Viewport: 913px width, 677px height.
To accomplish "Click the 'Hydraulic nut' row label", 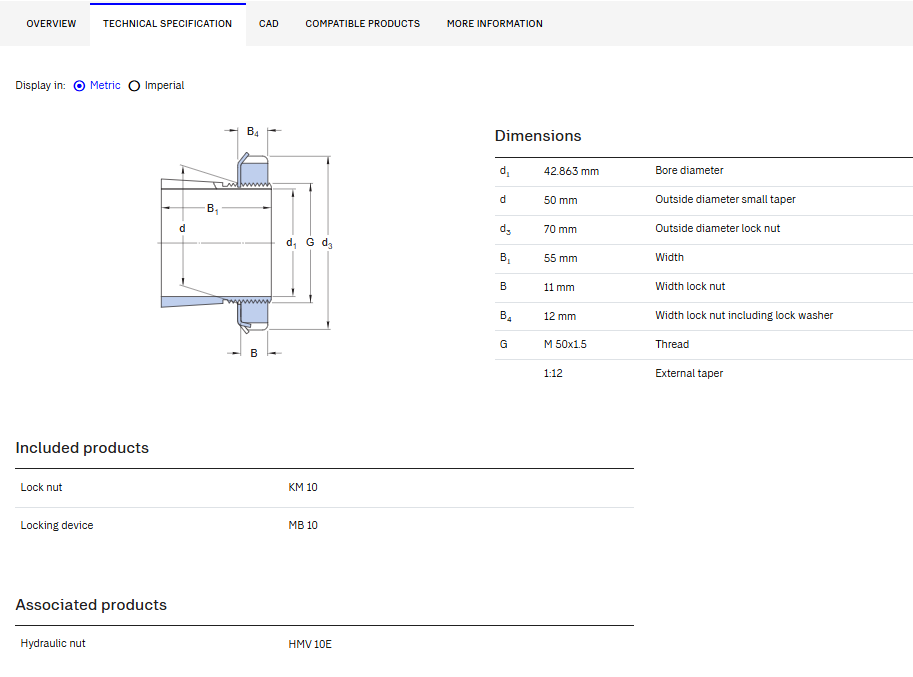I will (53, 643).
